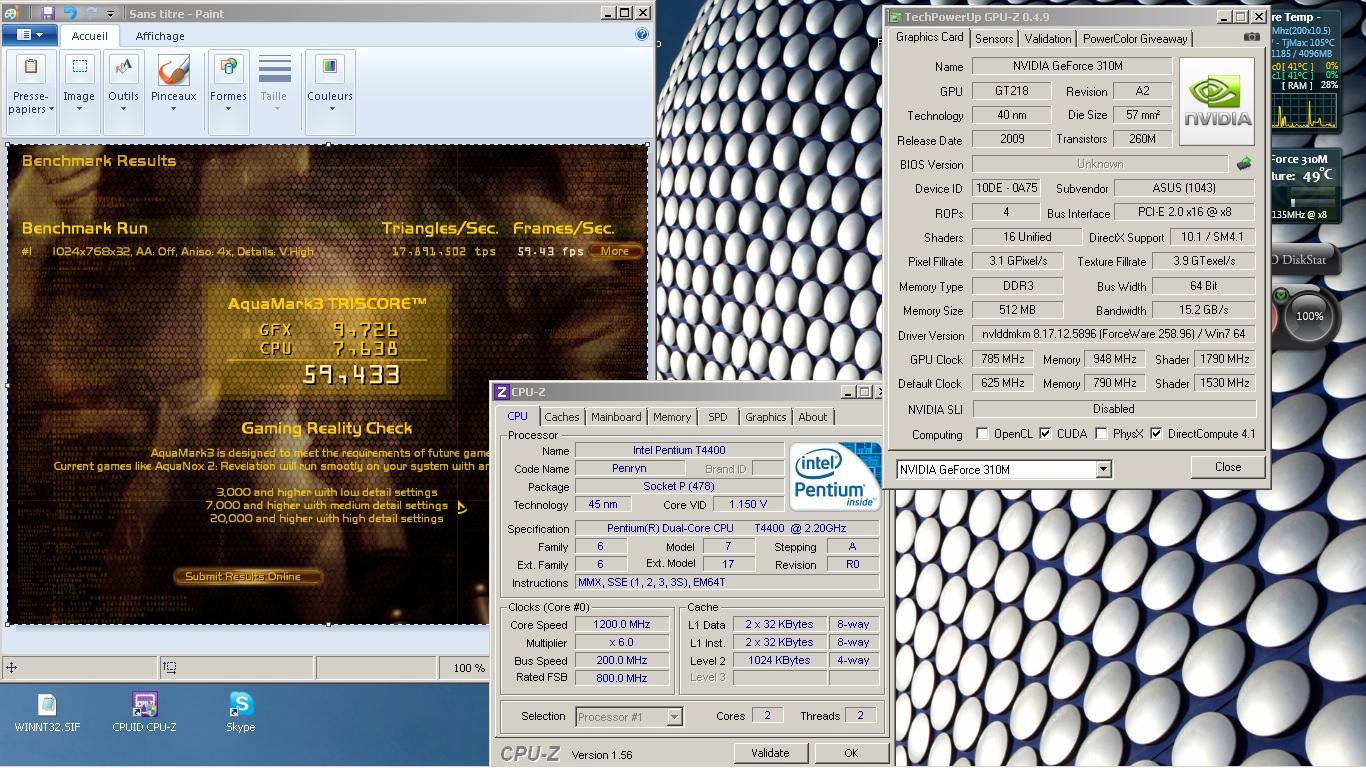1366x768 pixels.
Task: Switch to the Affichage ribbon tab
Action: (x=160, y=36)
